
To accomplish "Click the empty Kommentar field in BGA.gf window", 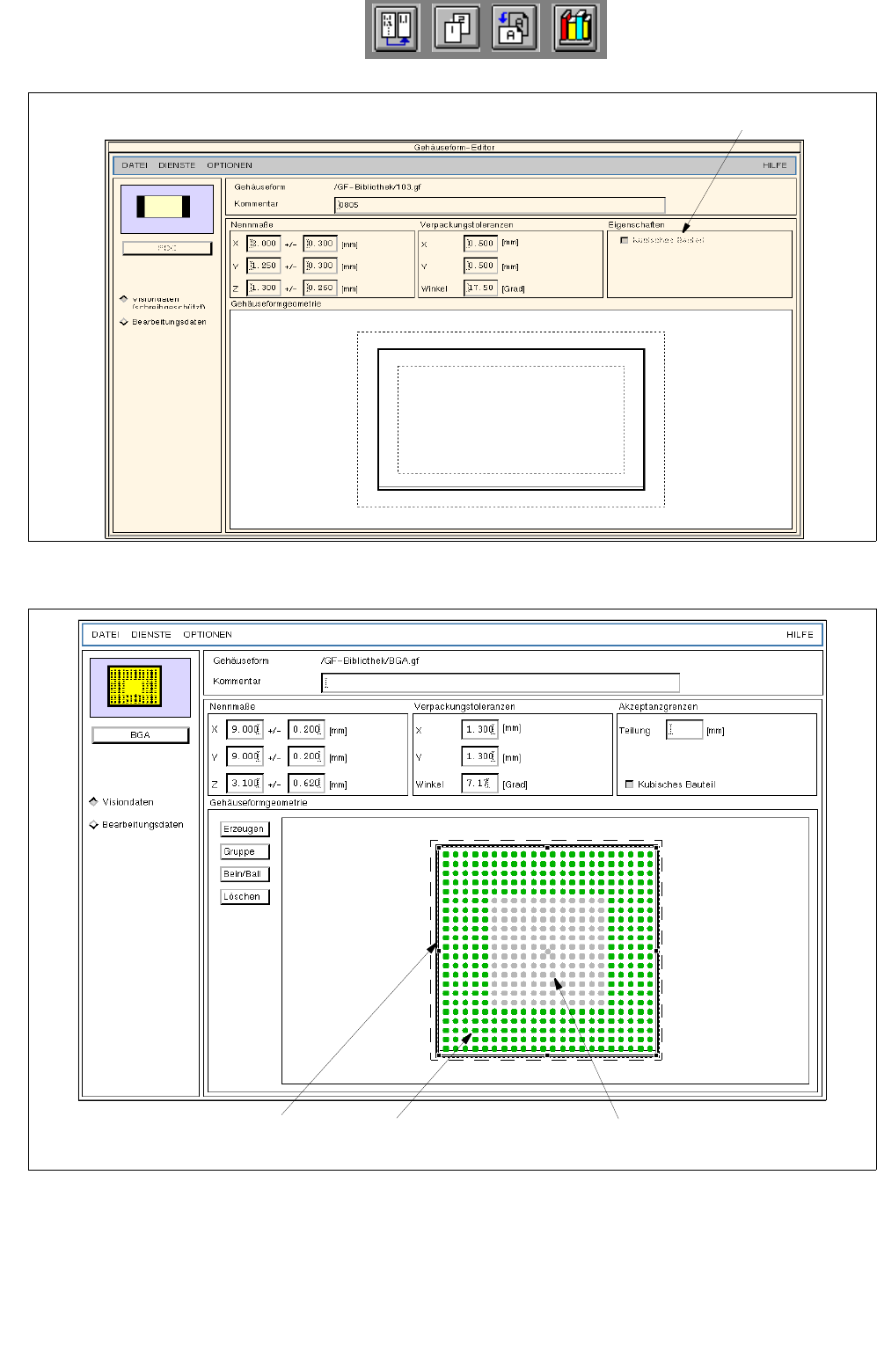I will coord(501,682).
